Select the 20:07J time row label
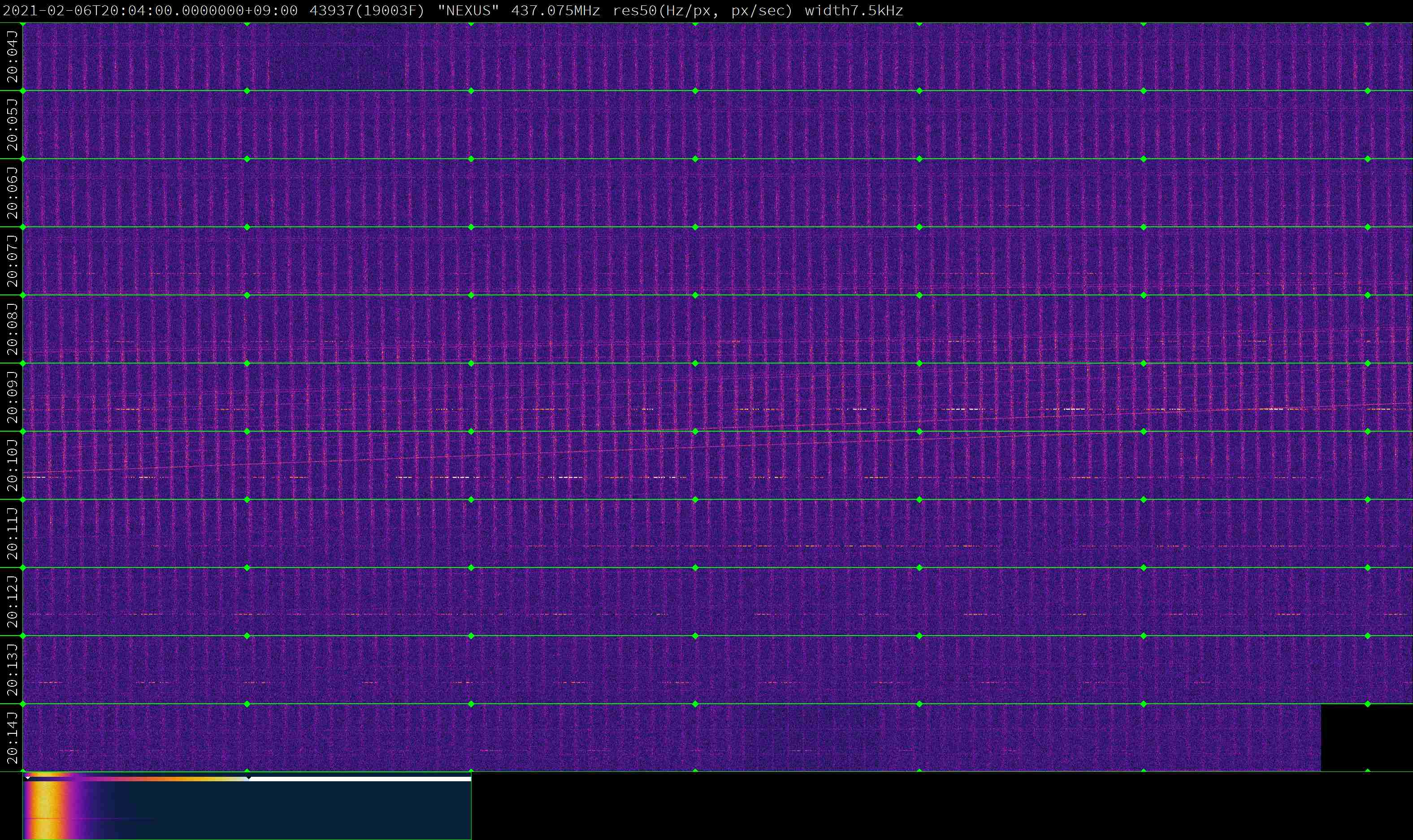Viewport: 1413px width, 840px height. click(12, 261)
